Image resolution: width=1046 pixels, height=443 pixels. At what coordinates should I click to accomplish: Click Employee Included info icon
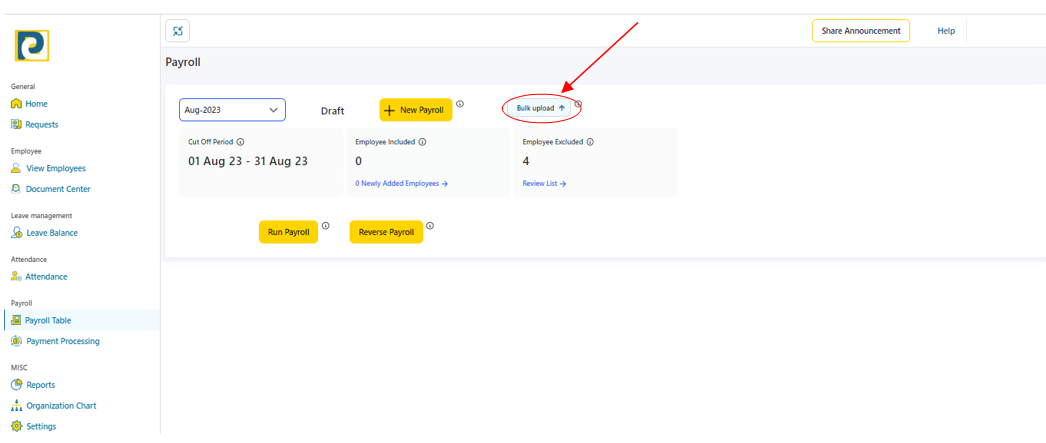422,142
